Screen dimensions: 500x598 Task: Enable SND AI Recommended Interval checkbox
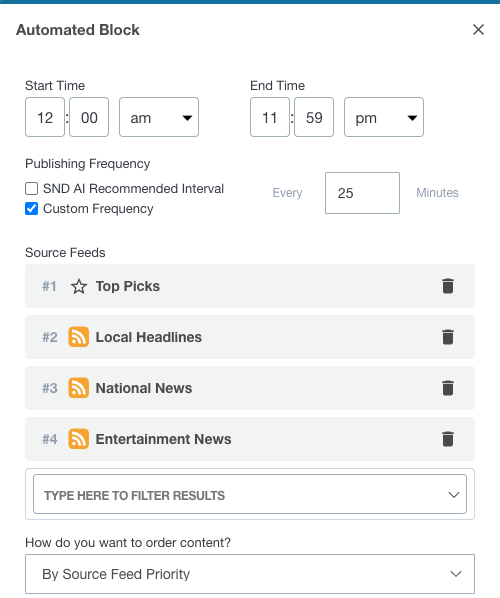(x=32, y=188)
